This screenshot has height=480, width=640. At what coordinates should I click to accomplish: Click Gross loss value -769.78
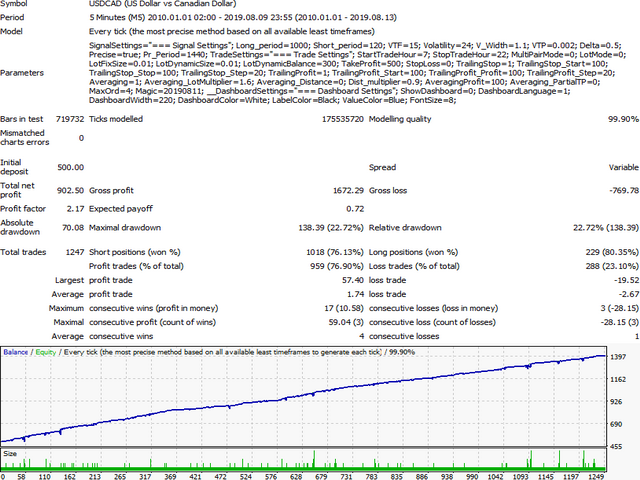pyautogui.click(x=624, y=191)
